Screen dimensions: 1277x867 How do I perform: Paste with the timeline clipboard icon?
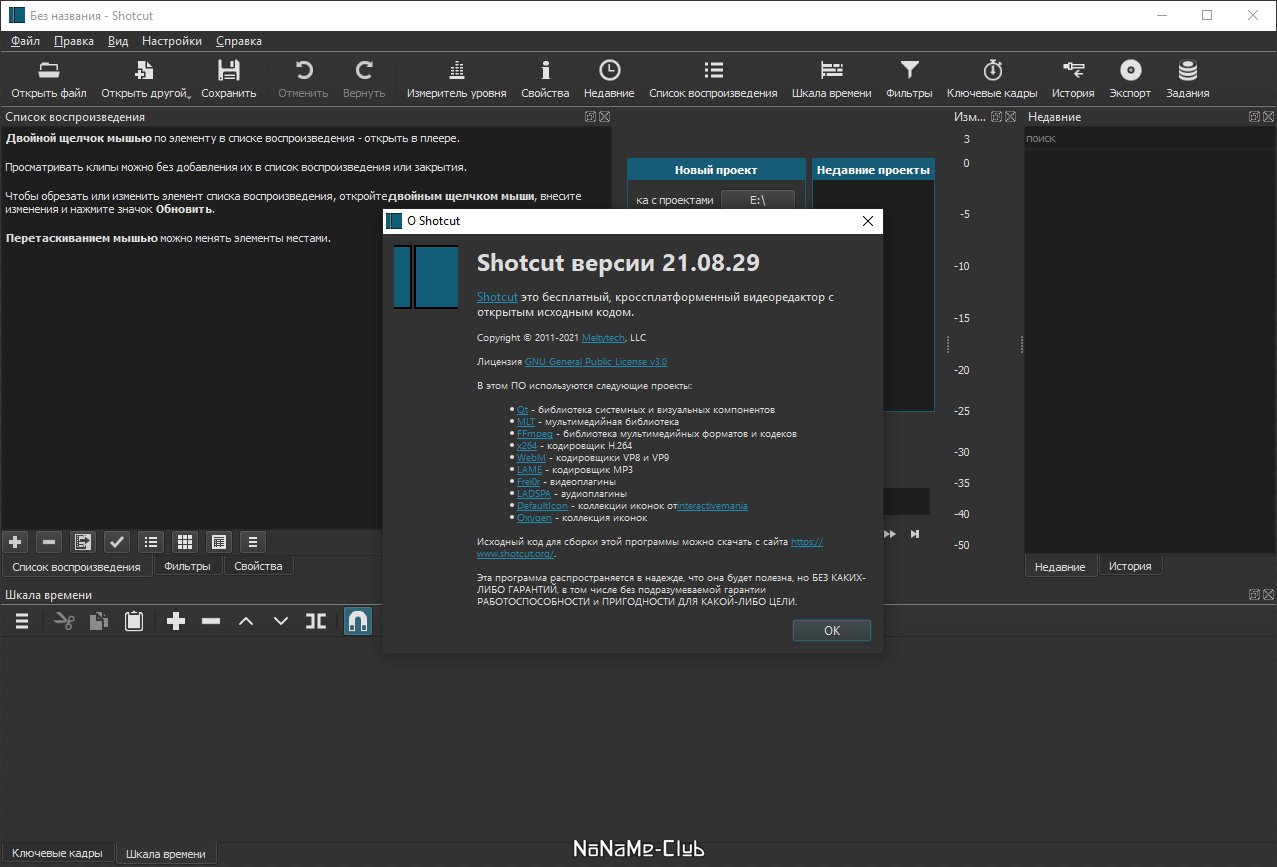[133, 621]
